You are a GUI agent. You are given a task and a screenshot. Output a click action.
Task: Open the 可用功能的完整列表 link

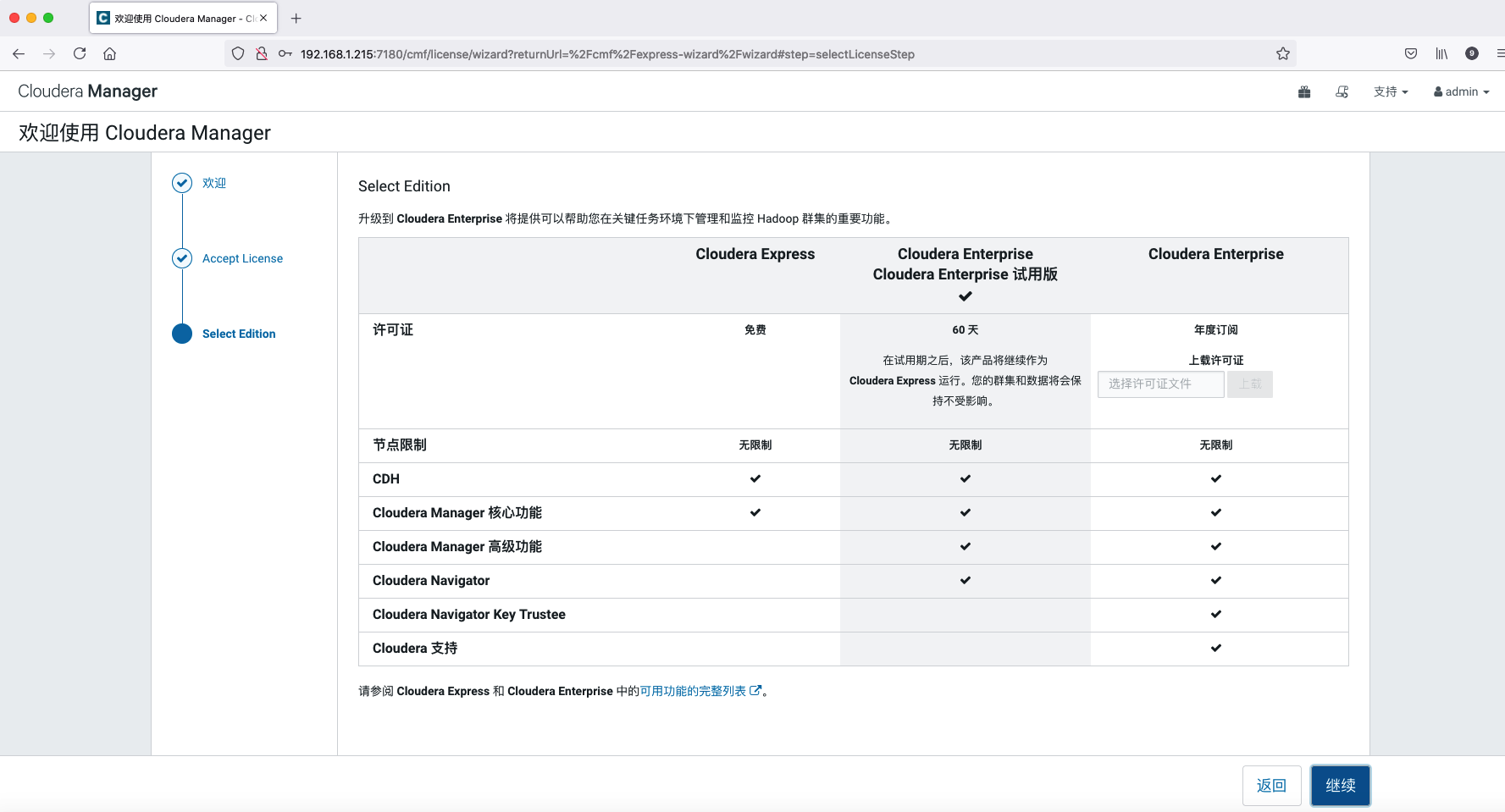[x=693, y=691]
